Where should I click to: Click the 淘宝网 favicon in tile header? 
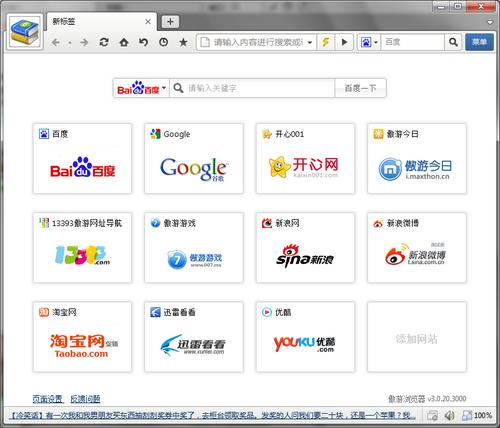click(x=44, y=312)
